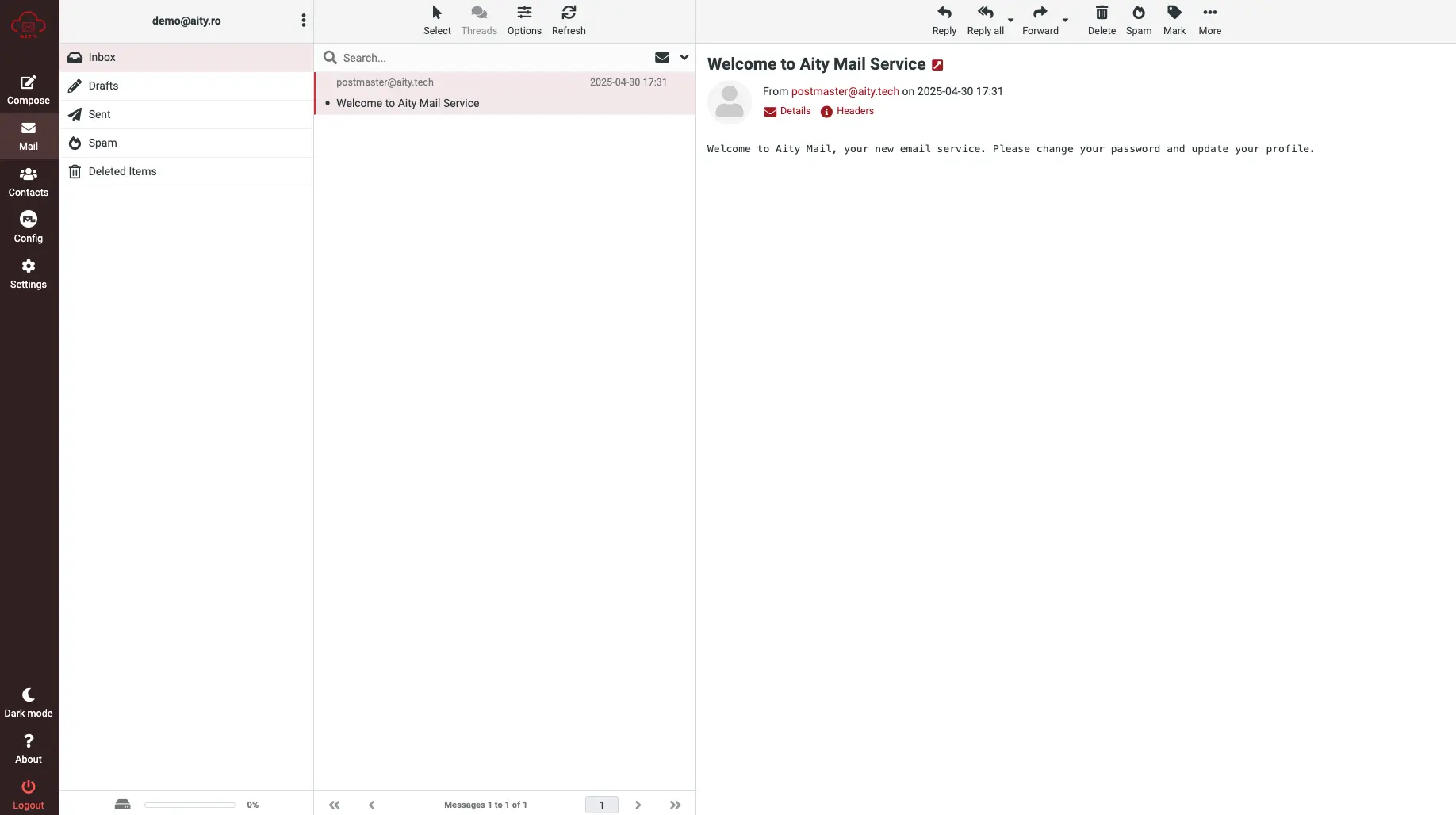The image size is (1456, 815).
Task: Open the Config panel
Action: tap(29, 228)
